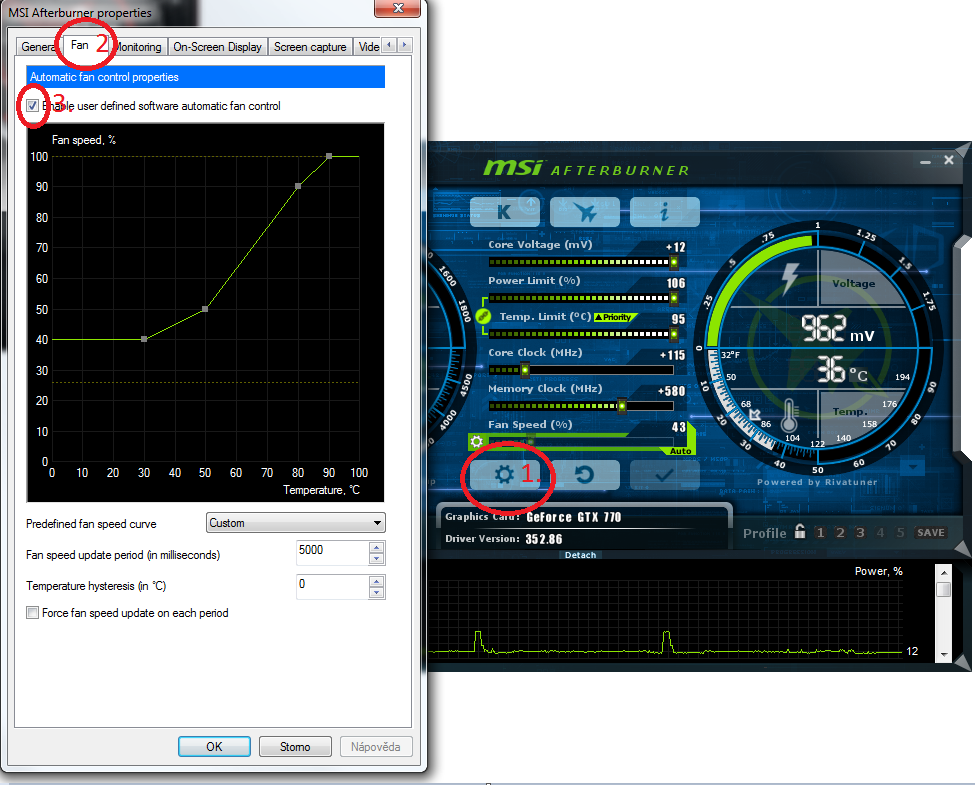
Task: Click the Power Limit slider handle
Action: click(673, 298)
